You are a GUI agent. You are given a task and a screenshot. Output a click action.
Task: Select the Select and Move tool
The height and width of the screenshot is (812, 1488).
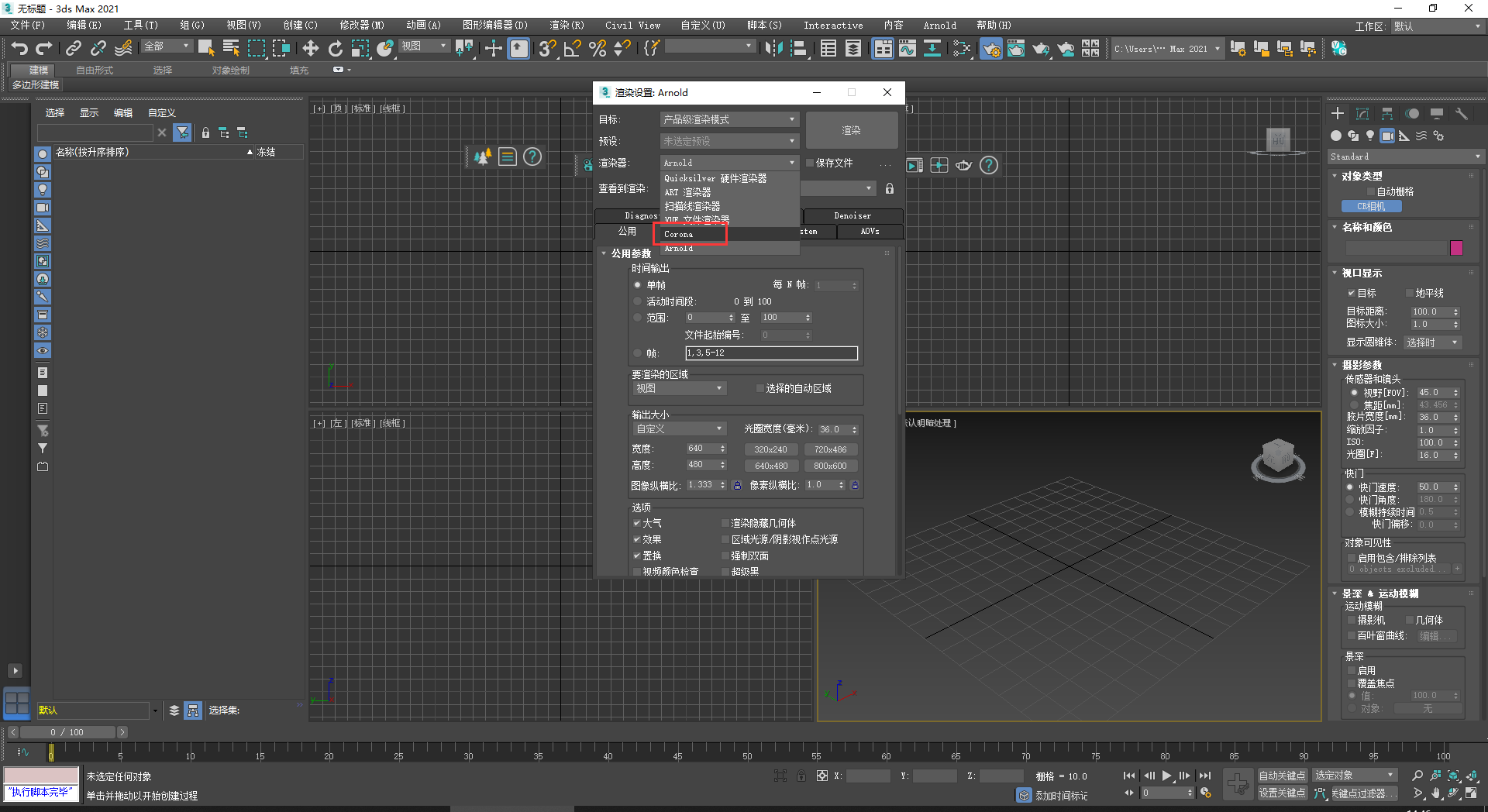(x=311, y=49)
